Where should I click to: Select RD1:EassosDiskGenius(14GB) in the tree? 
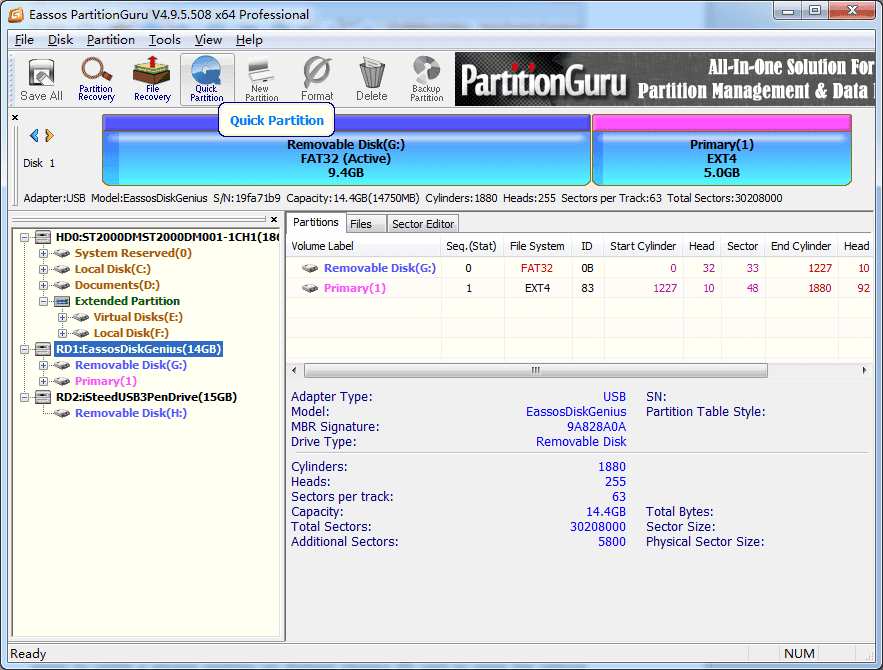[x=138, y=349]
